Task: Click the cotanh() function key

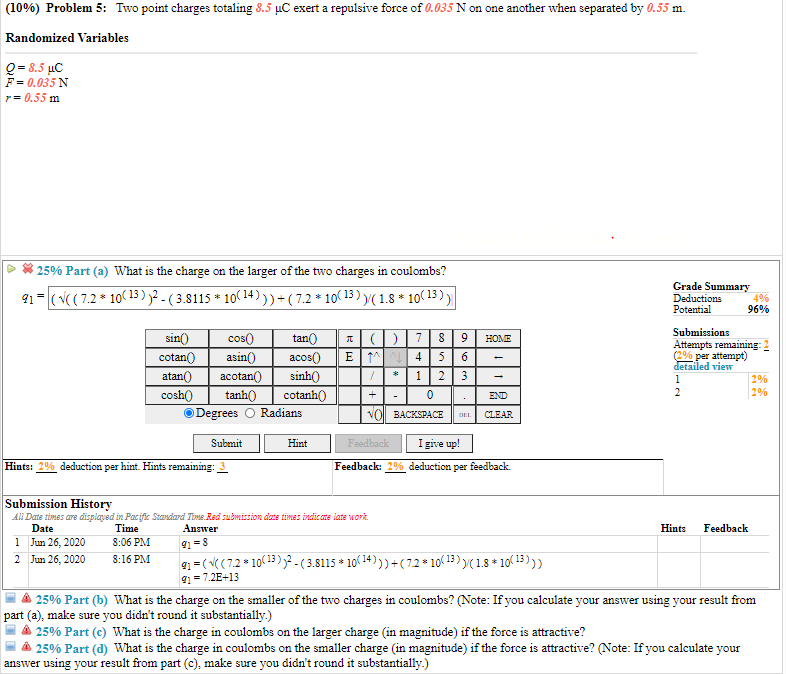Action: point(305,395)
